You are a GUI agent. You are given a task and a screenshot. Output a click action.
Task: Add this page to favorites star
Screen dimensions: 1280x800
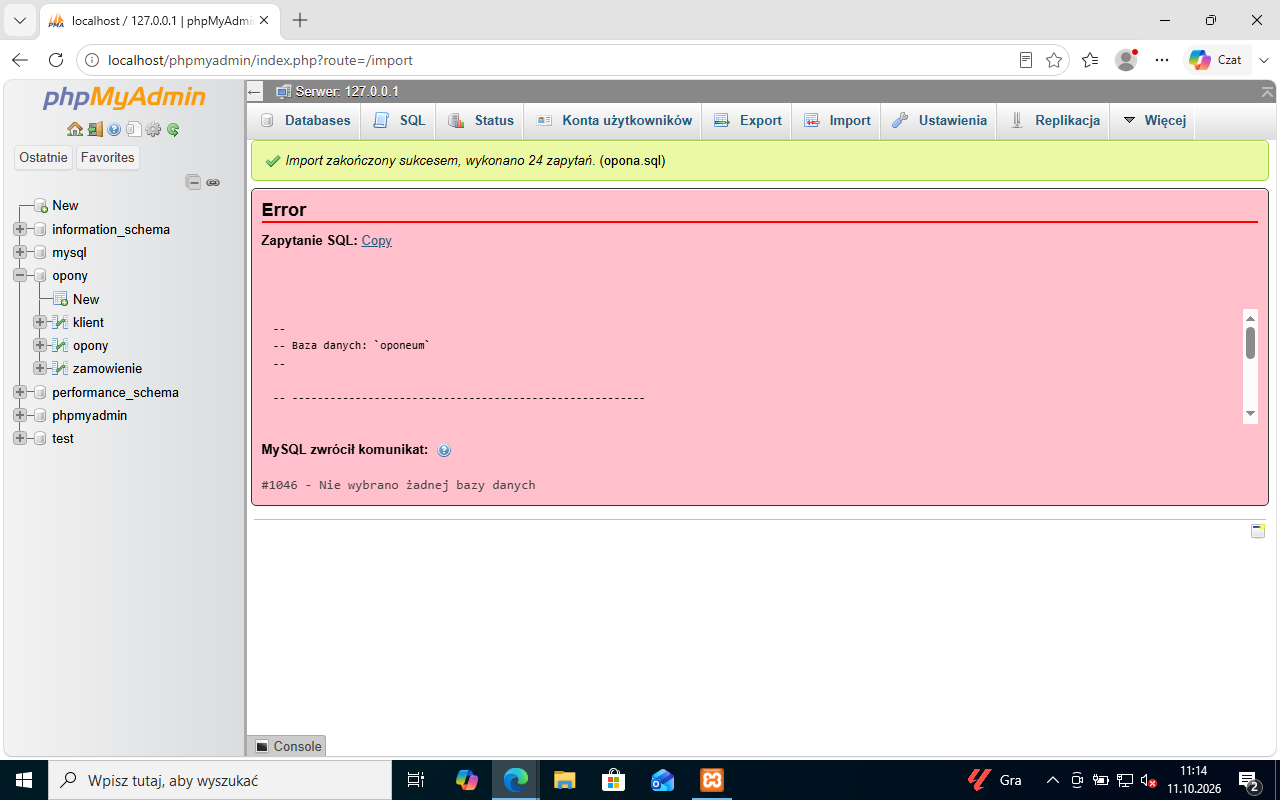click(x=1054, y=60)
